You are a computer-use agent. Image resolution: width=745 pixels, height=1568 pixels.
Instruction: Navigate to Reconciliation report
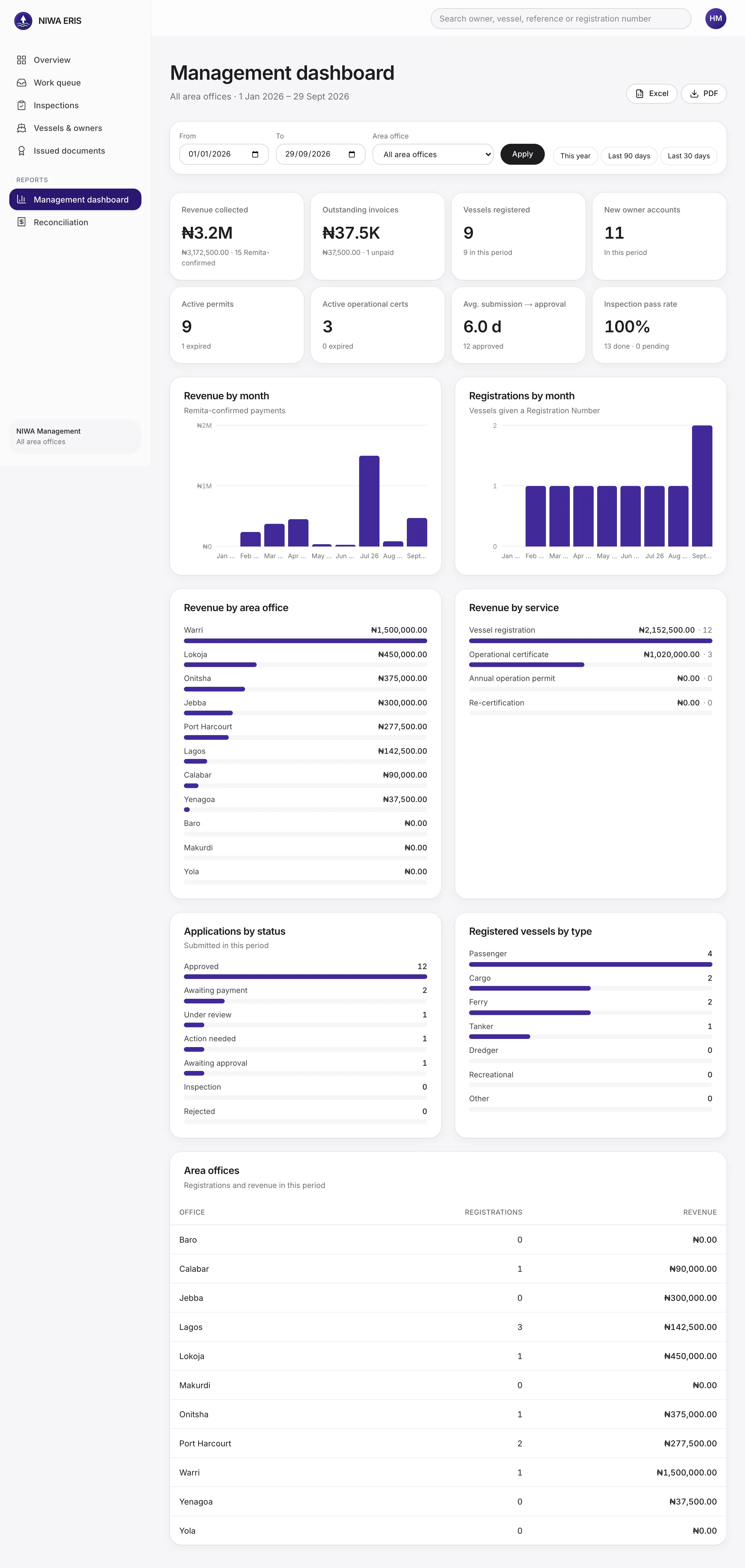coord(75,222)
